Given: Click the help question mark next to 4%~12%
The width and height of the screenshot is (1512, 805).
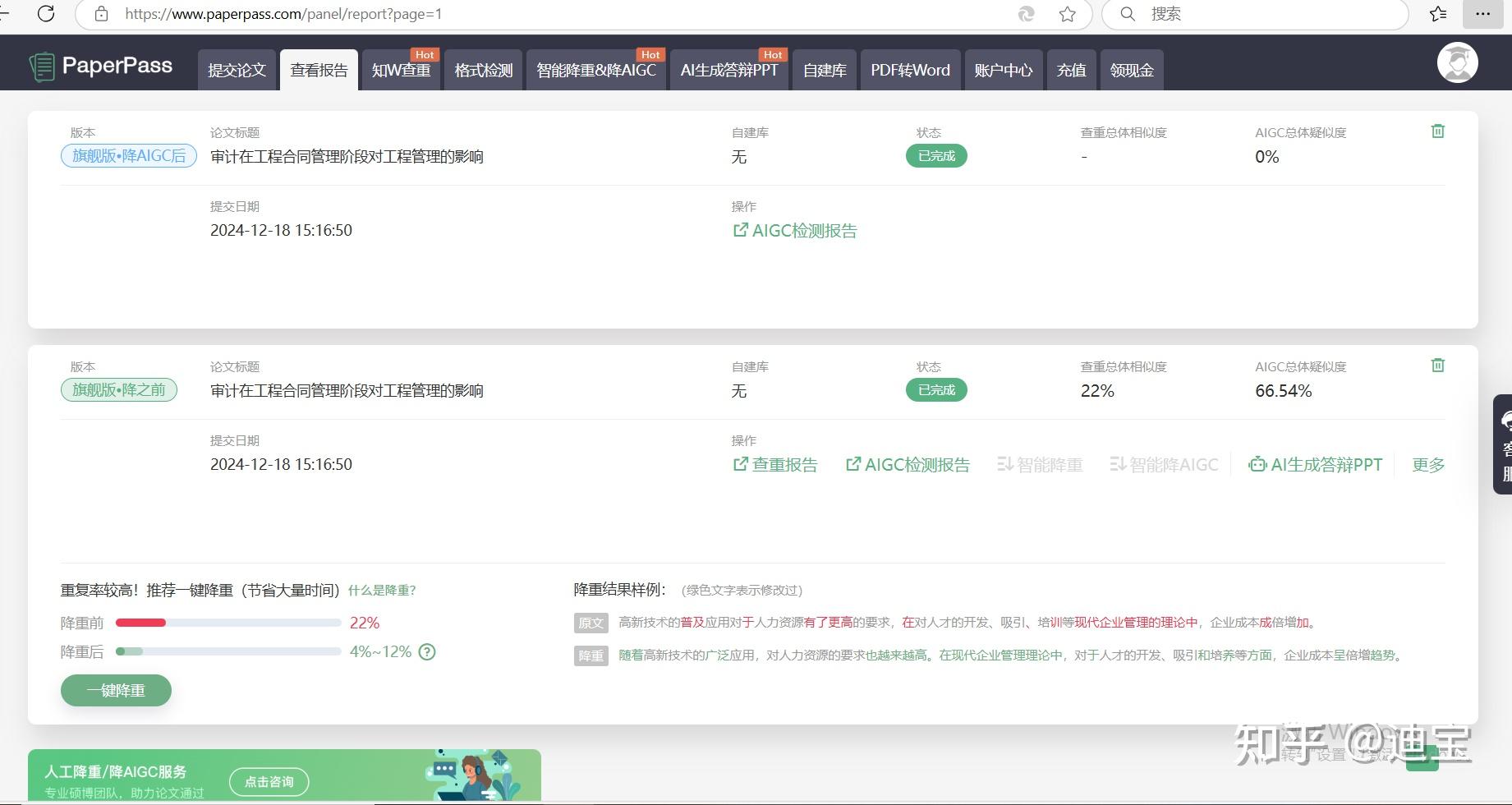Looking at the screenshot, I should [x=426, y=651].
